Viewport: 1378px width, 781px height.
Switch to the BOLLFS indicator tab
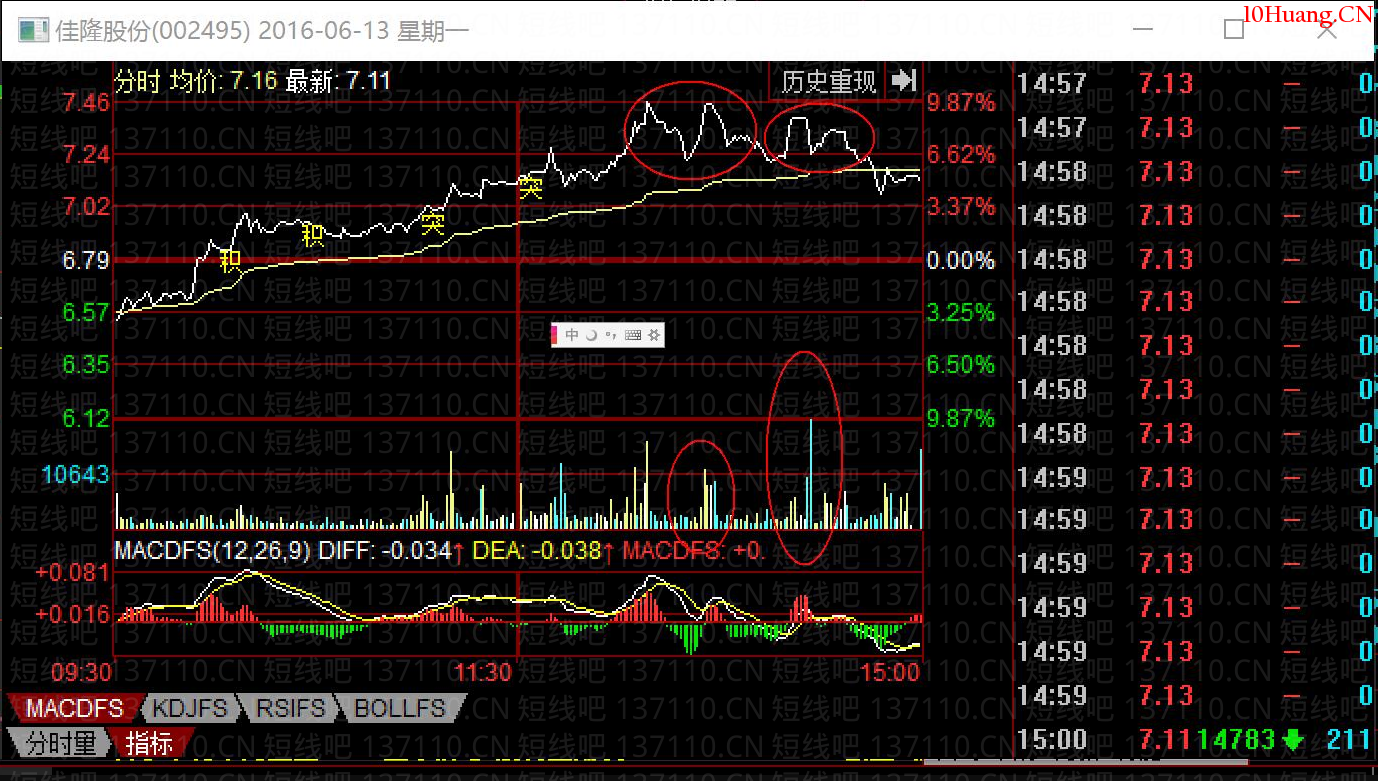[x=400, y=709]
